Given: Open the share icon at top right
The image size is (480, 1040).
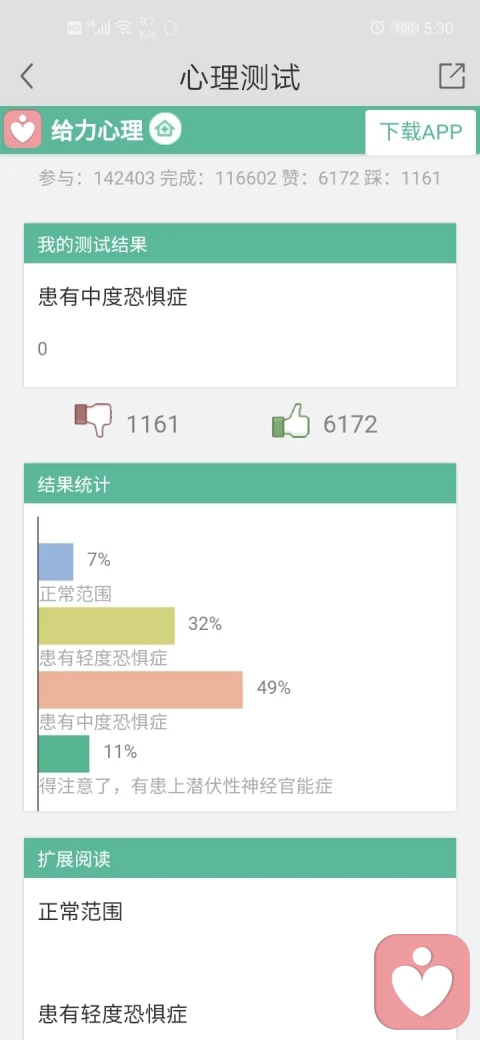Looking at the screenshot, I should [452, 76].
